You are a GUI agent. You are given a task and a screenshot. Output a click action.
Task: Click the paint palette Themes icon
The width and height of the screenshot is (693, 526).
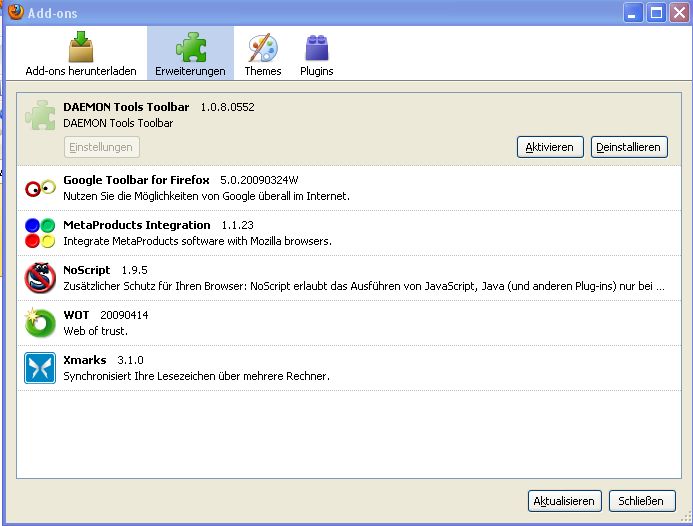pos(263,47)
